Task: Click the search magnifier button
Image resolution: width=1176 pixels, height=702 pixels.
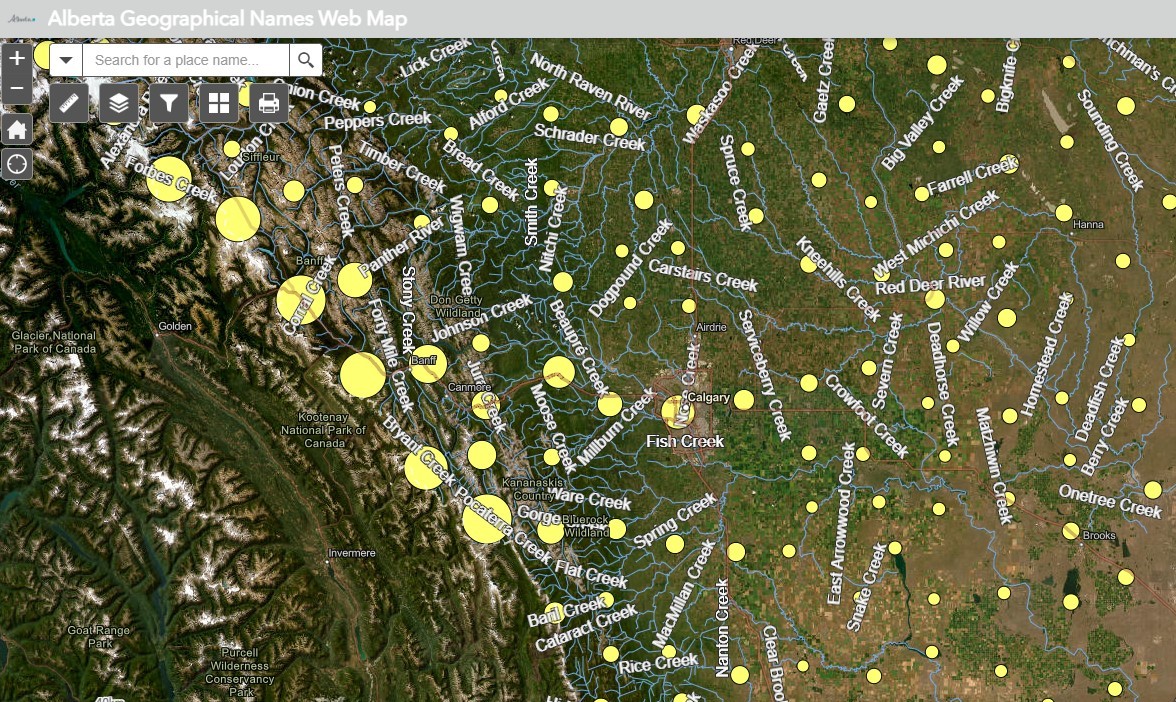Action: 306,61
